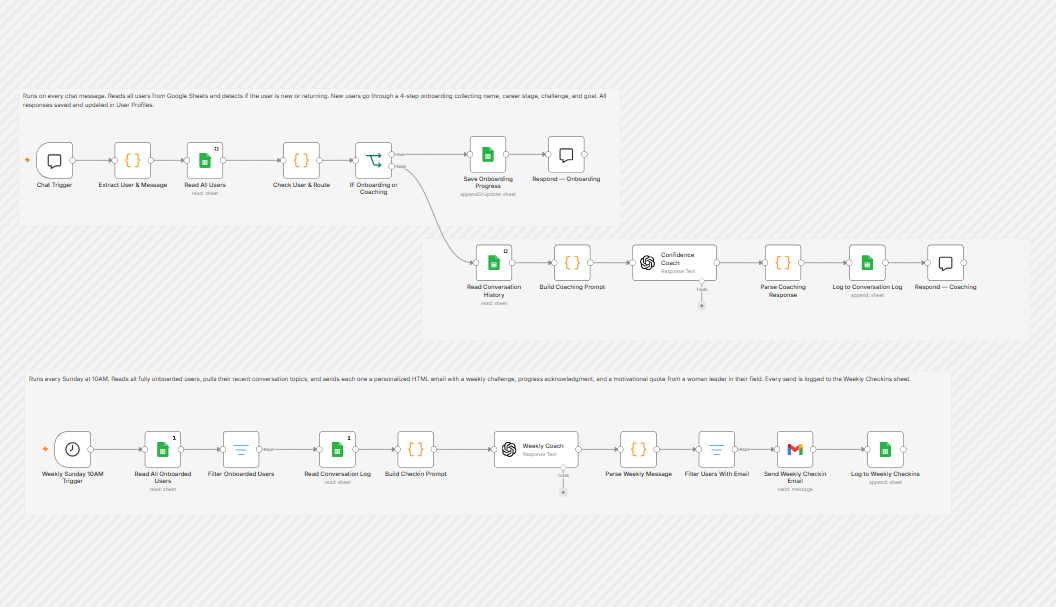The image size is (1056, 607).
Task: Select the Filter Users With Email node
Action: click(717, 449)
